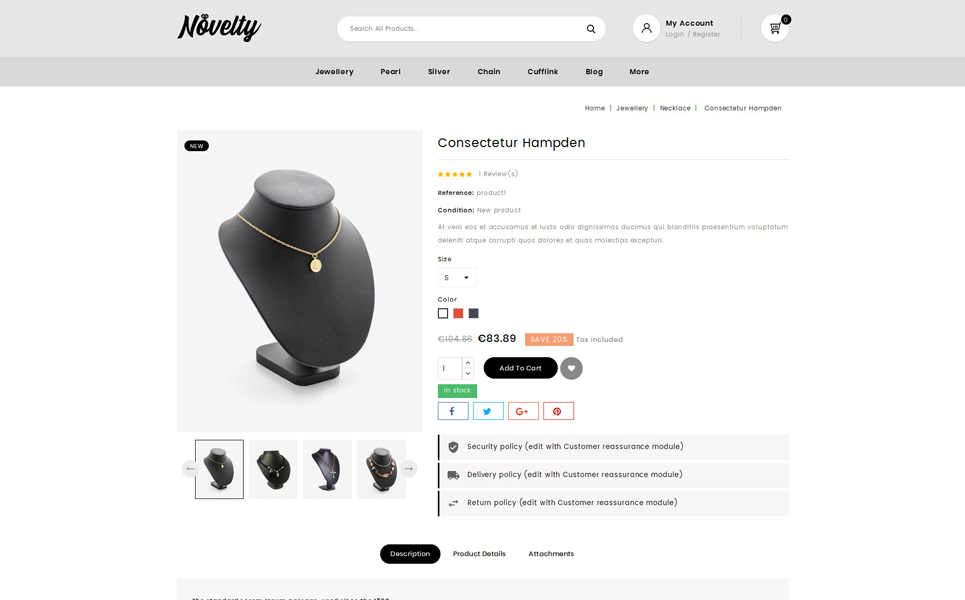Show next thumbnails with right arrow

pyautogui.click(x=409, y=469)
